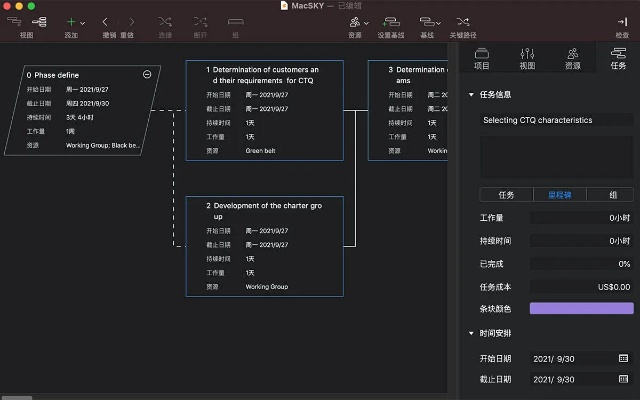Click the Critical Path (关键路径) icon
The image size is (640, 400).
click(463, 21)
